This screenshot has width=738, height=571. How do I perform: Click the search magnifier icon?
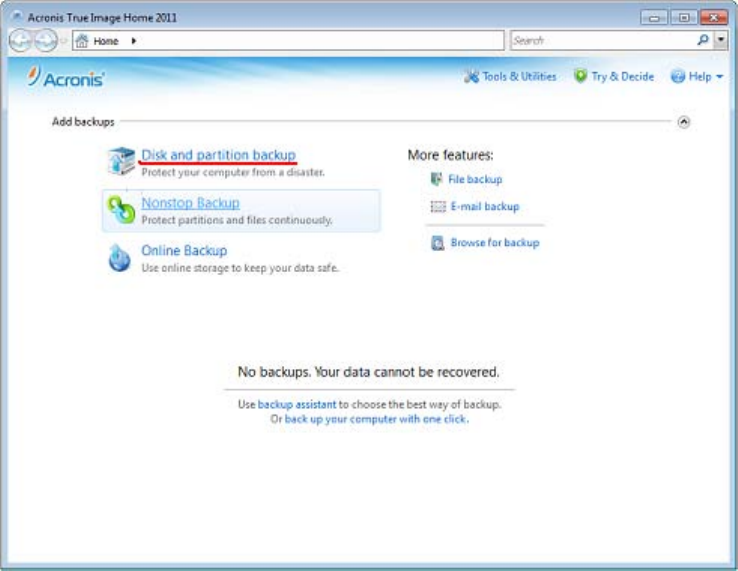[703, 40]
